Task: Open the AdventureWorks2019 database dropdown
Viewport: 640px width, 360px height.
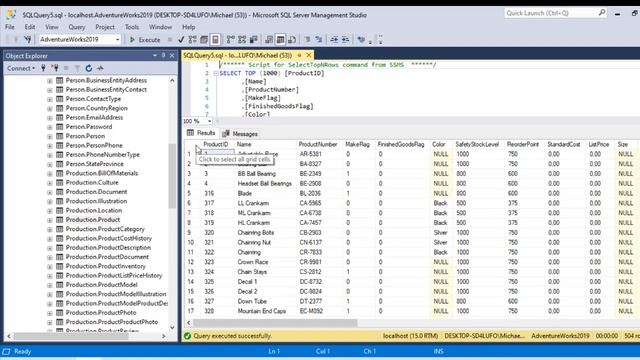Action: pyautogui.click(x=118, y=40)
